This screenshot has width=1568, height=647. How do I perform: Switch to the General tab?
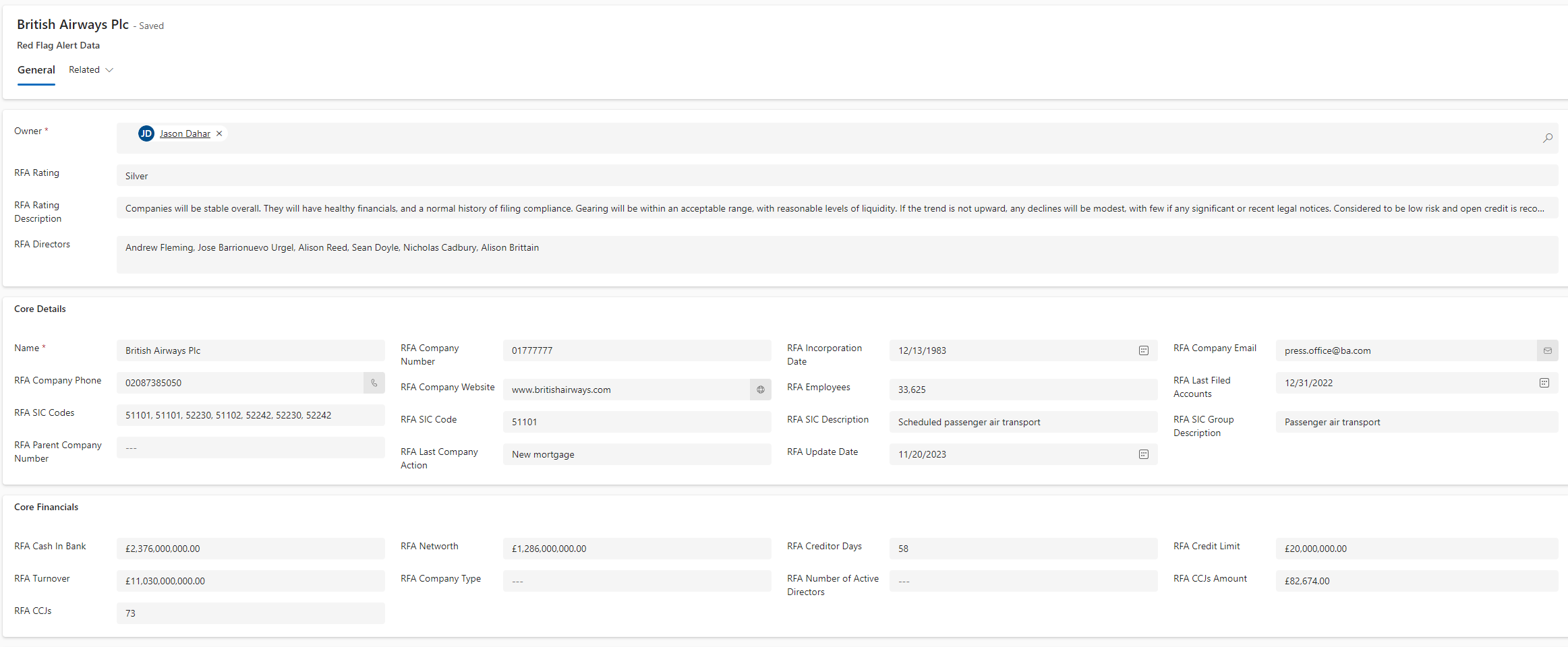36,70
